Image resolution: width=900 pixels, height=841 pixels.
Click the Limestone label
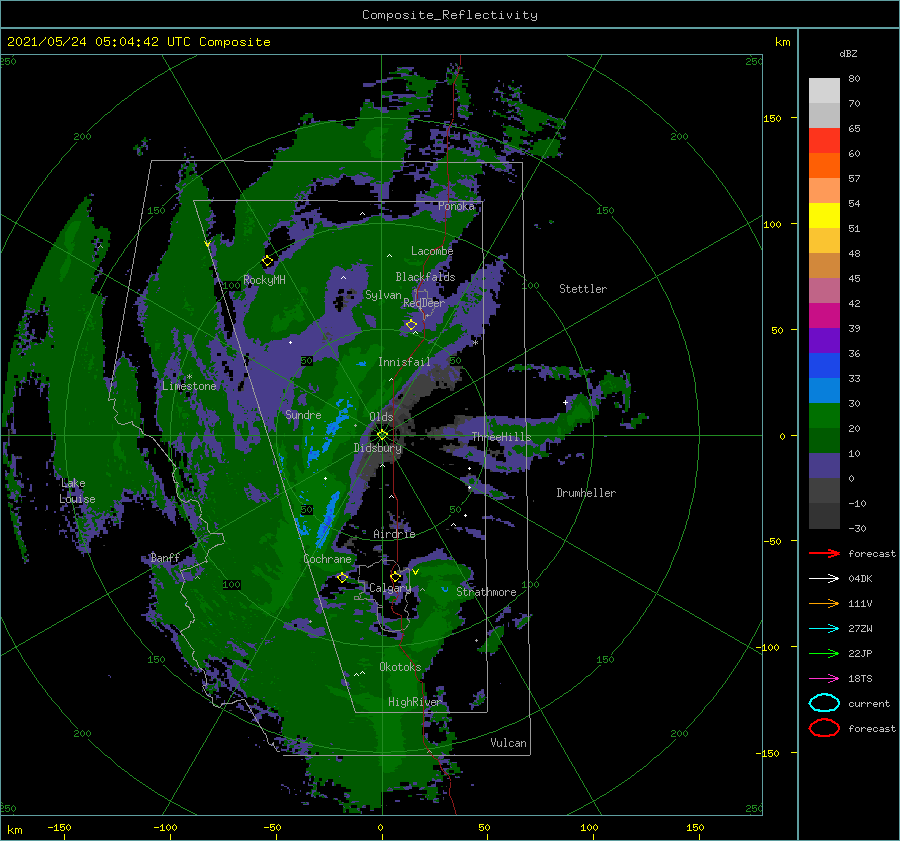pyautogui.click(x=189, y=386)
